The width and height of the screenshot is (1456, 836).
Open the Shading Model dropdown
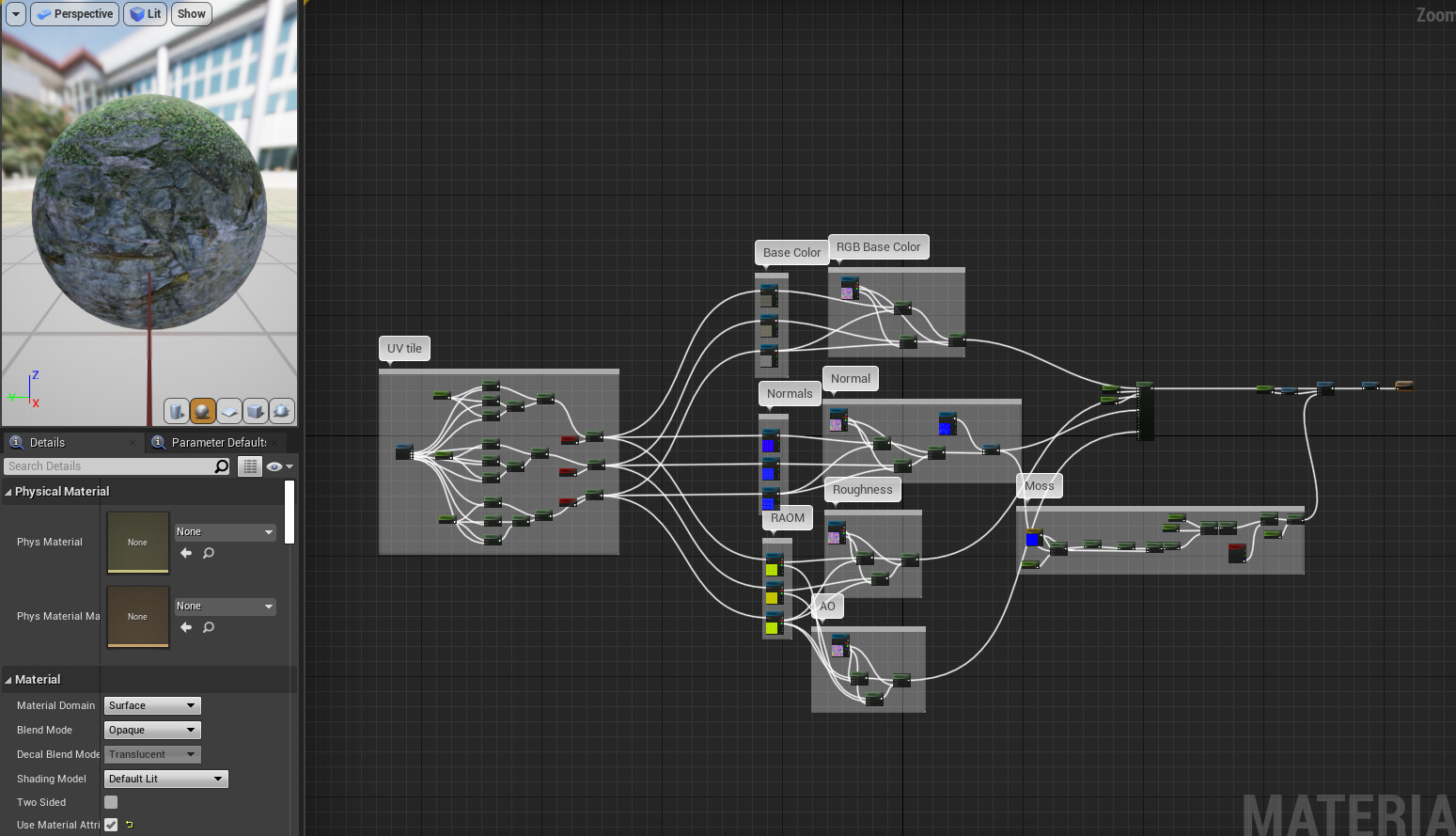(x=165, y=779)
